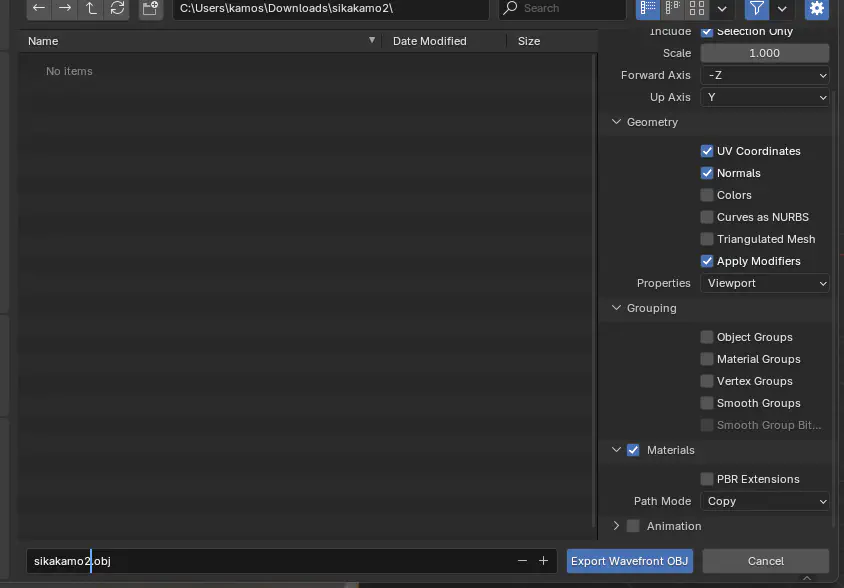Screen dimensions: 844x588
Task: Open the Properties Viewport dropdown
Action: tap(765, 283)
